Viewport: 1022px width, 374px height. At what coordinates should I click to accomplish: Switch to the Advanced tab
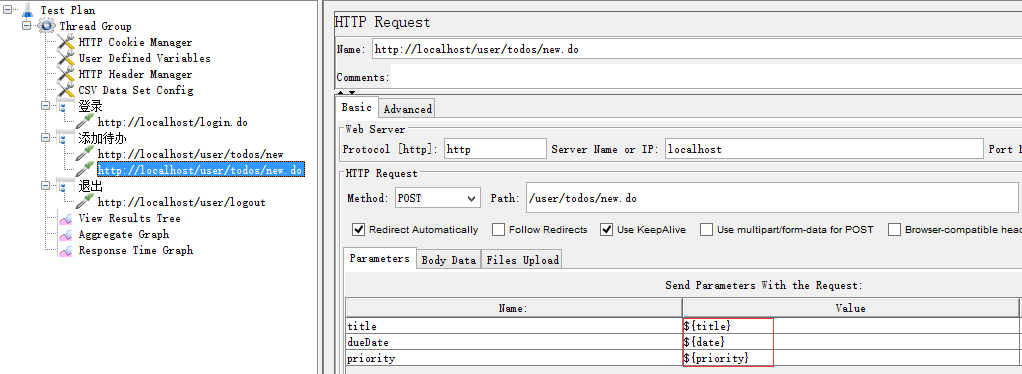[407, 109]
